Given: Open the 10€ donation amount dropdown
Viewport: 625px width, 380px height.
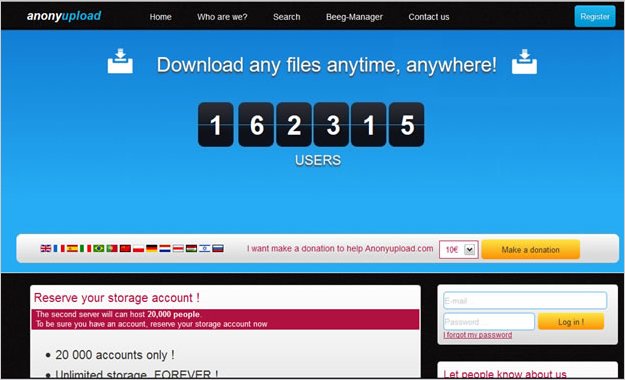Looking at the screenshot, I should (459, 250).
